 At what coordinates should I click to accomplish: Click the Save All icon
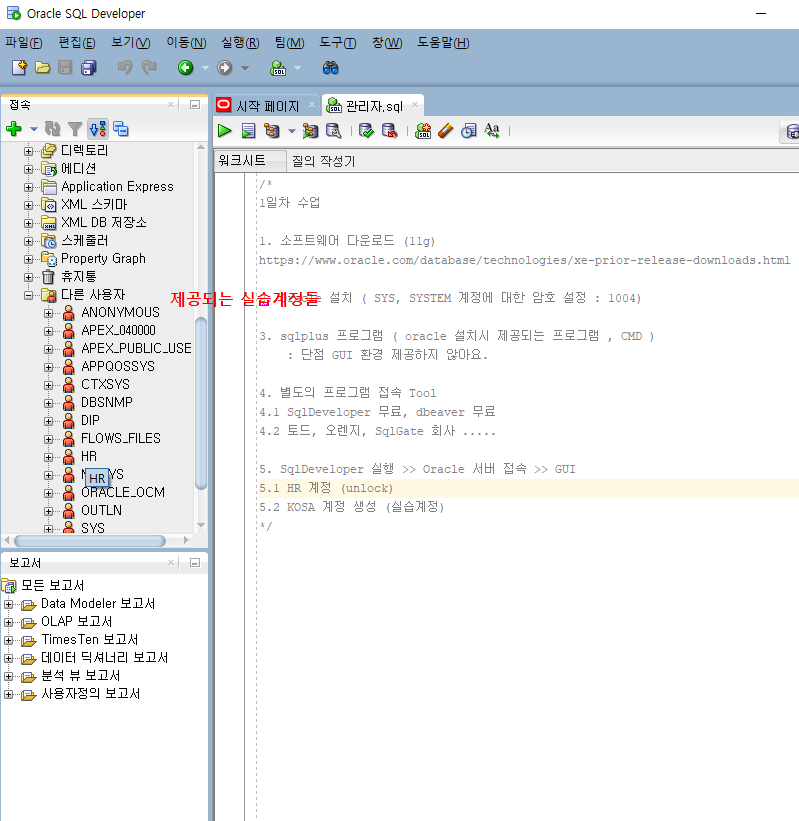[x=88, y=68]
